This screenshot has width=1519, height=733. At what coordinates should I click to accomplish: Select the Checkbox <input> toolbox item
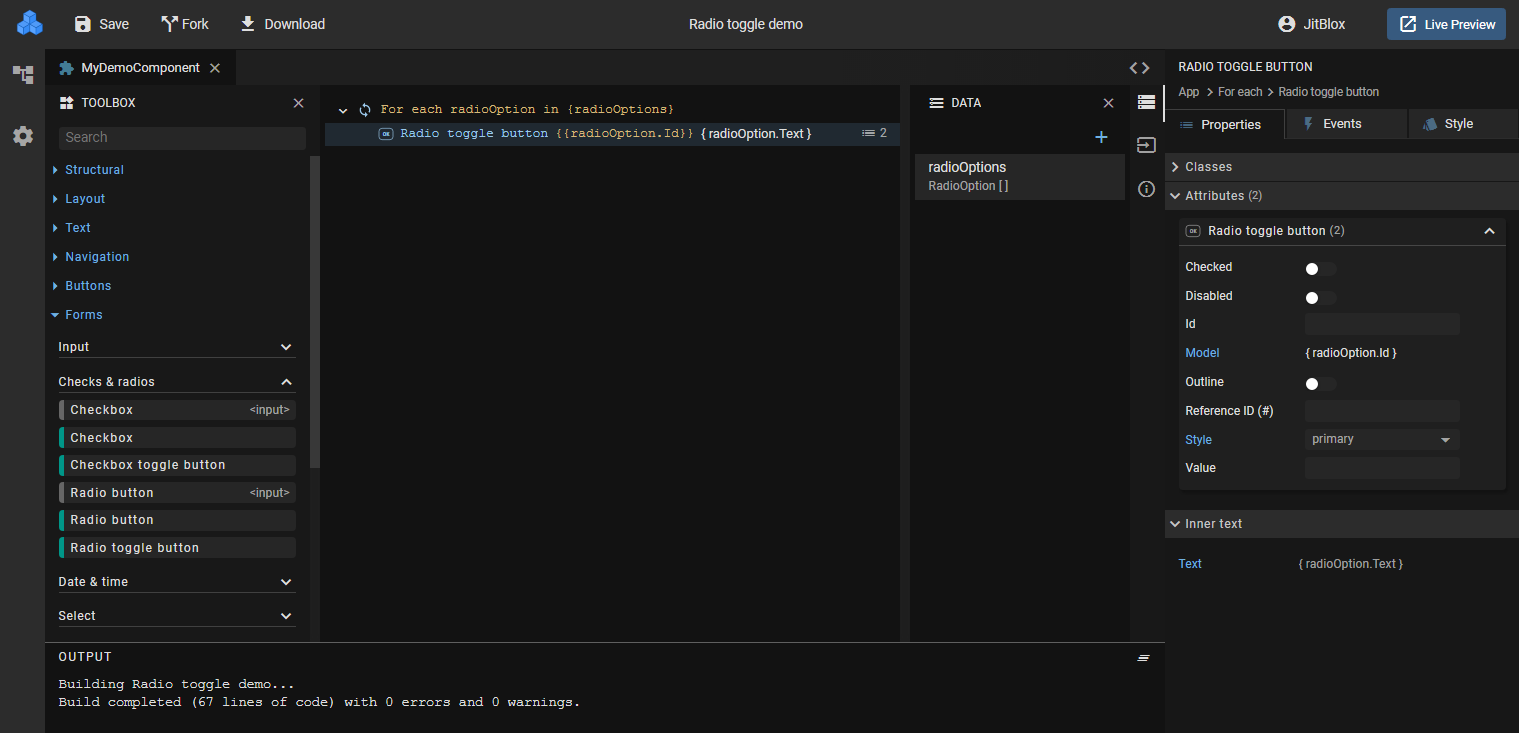tap(177, 410)
